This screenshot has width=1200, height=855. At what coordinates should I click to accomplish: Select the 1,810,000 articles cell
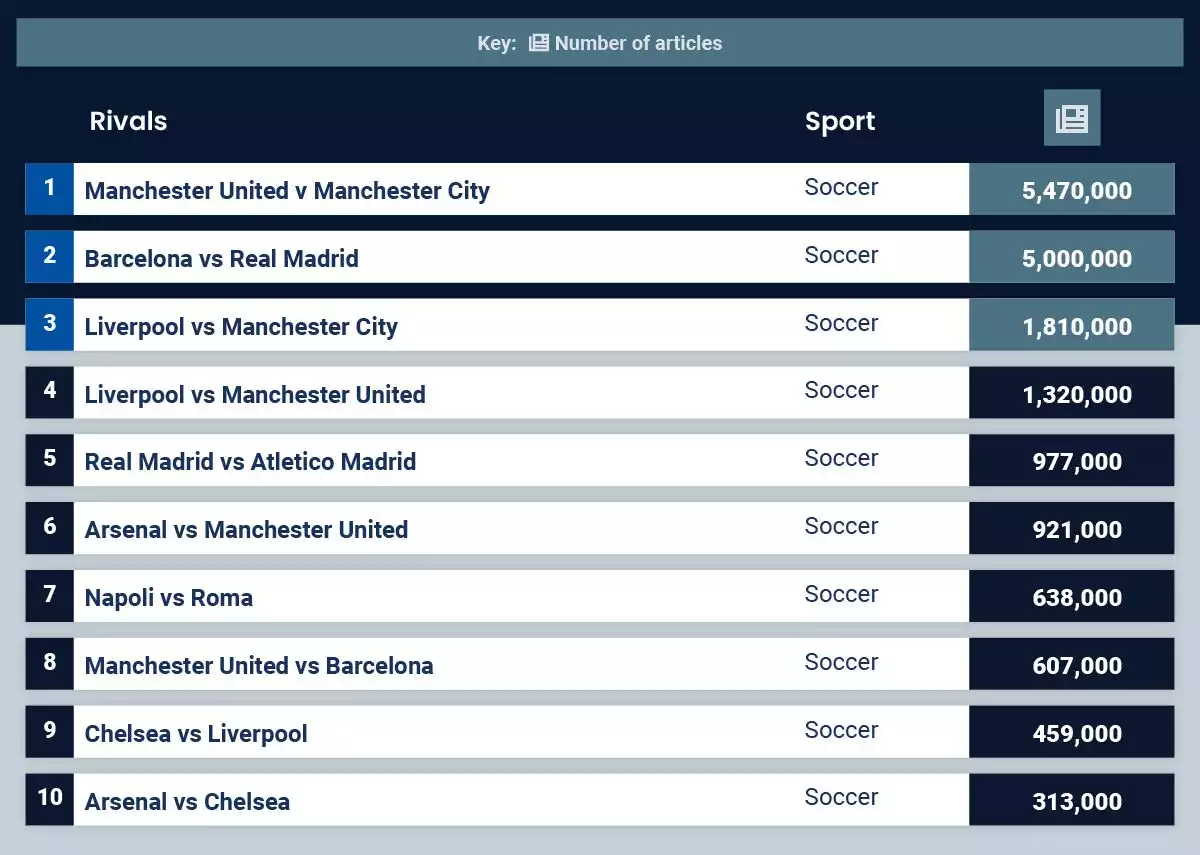click(x=1072, y=325)
